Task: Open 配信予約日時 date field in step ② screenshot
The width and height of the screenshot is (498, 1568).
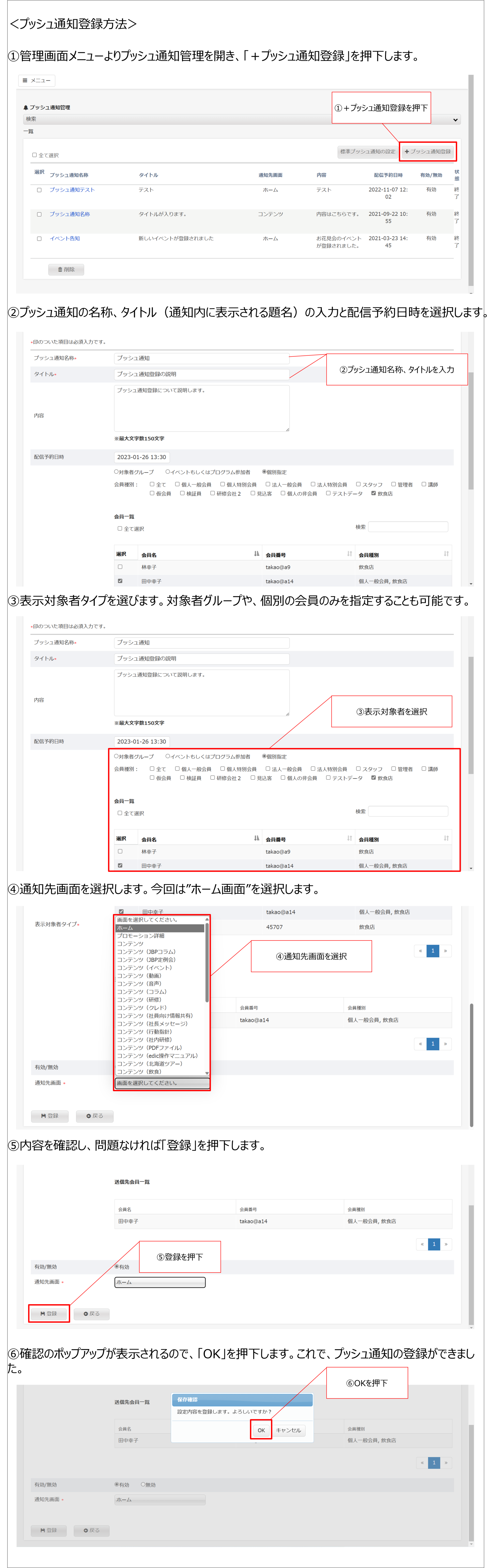Action: [142, 457]
